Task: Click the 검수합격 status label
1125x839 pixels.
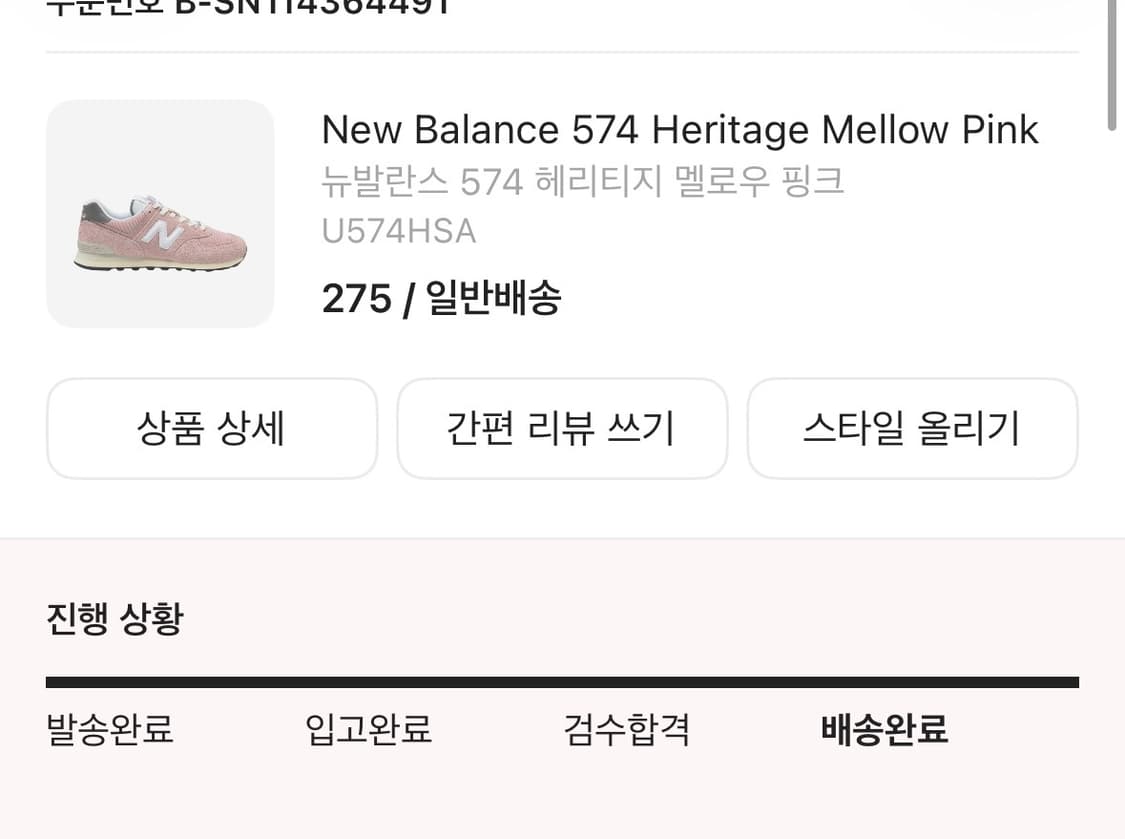Action: 625,730
